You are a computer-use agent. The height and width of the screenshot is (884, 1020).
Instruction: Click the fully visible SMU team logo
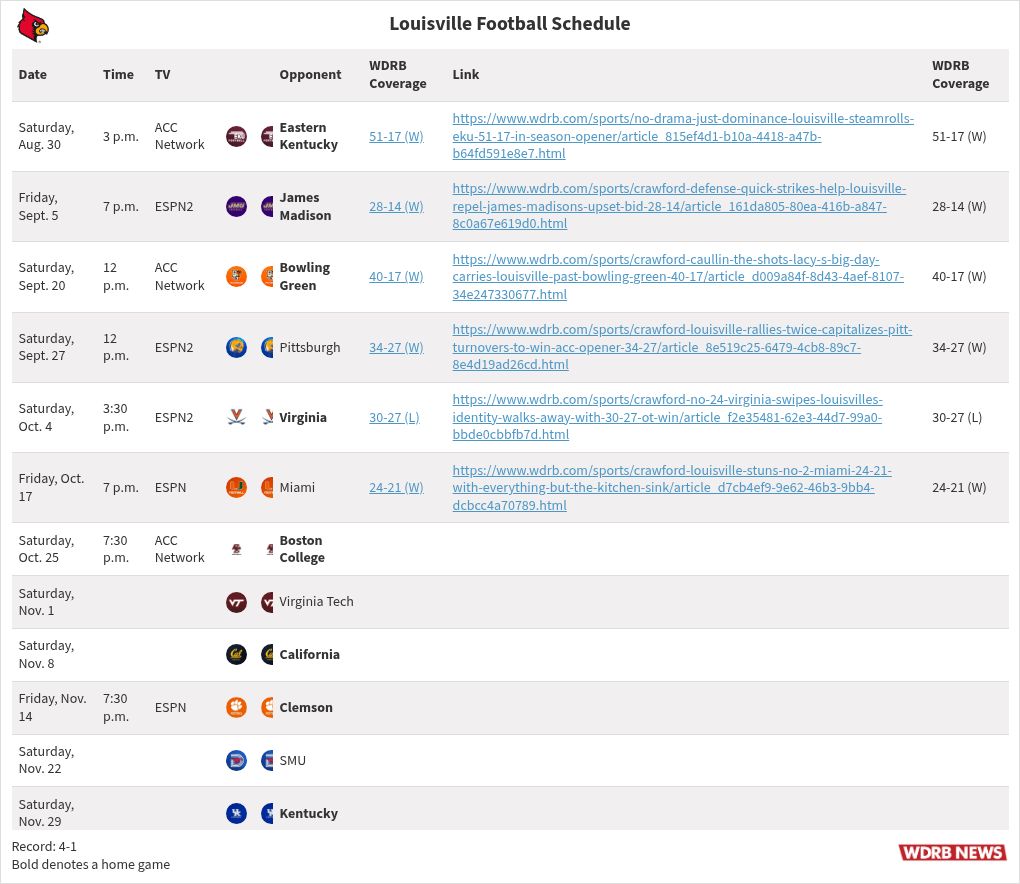click(236, 760)
